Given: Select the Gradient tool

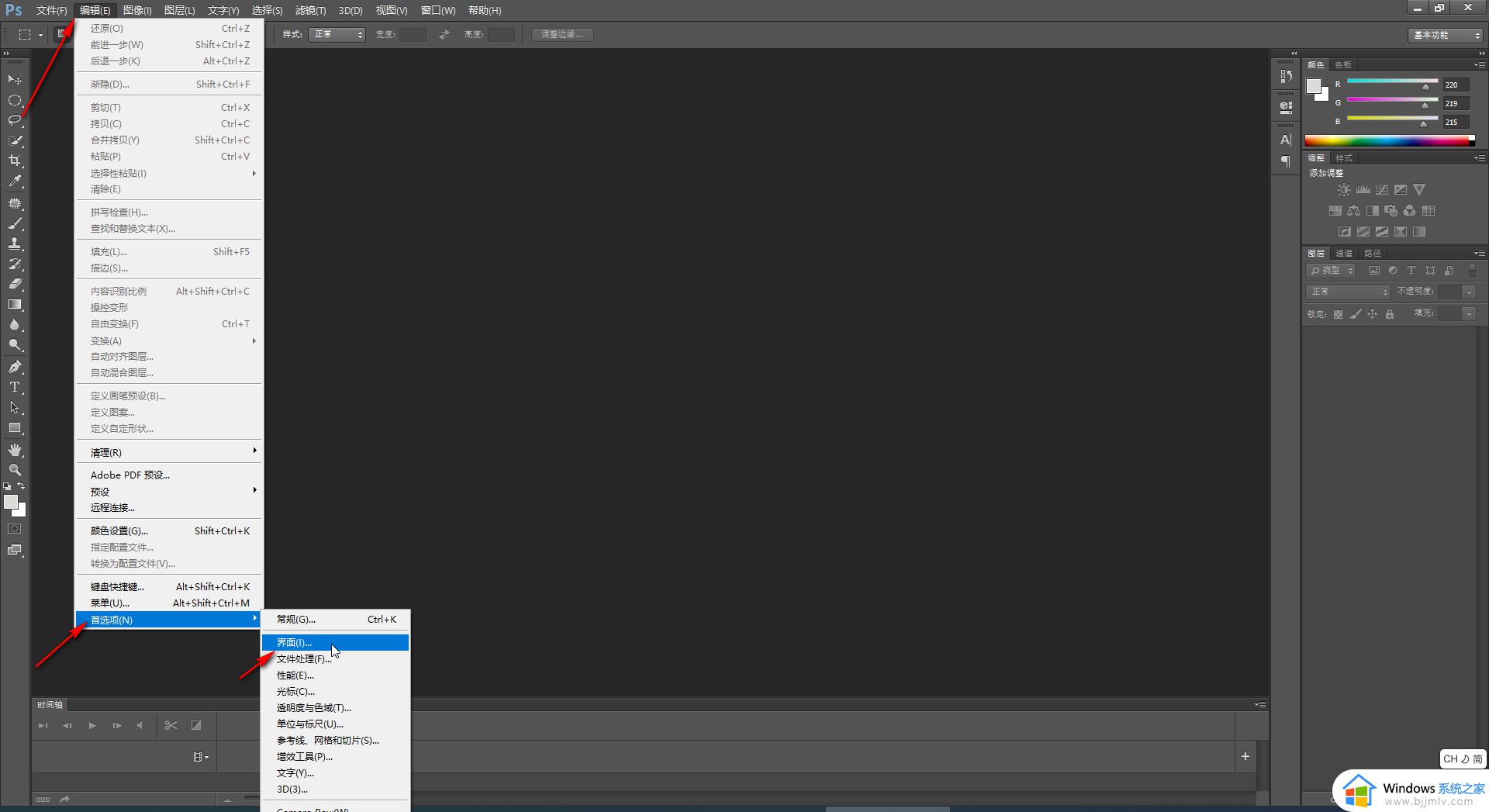Looking at the screenshot, I should tap(15, 304).
